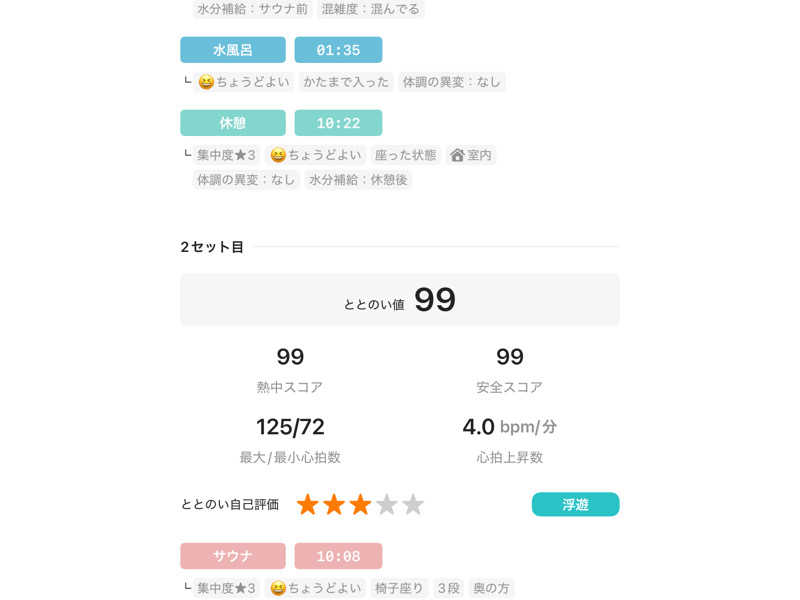
Task: Click the first orange star in ととのい自己評価
Action: pos(308,505)
